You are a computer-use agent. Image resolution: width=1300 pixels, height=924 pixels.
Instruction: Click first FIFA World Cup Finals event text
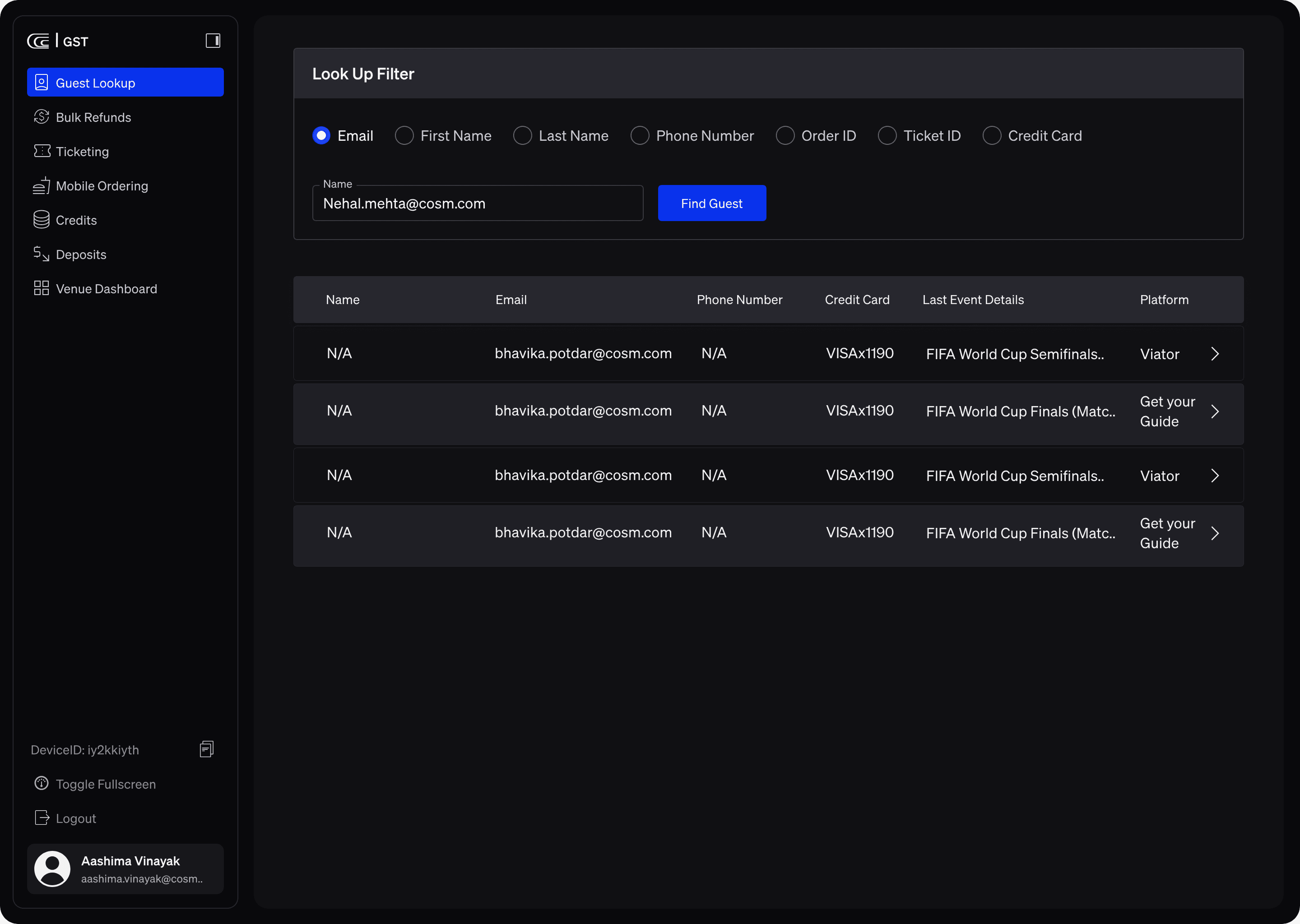pyautogui.click(x=1021, y=411)
